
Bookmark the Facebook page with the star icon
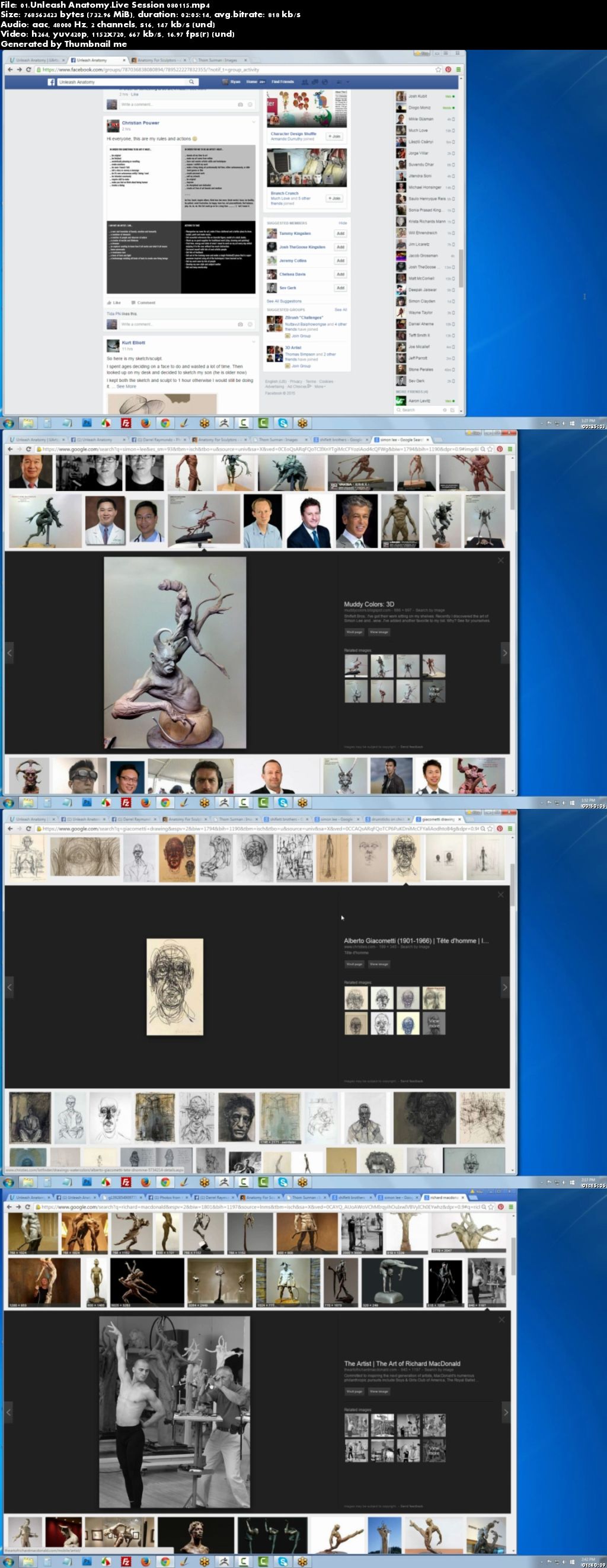(438, 70)
